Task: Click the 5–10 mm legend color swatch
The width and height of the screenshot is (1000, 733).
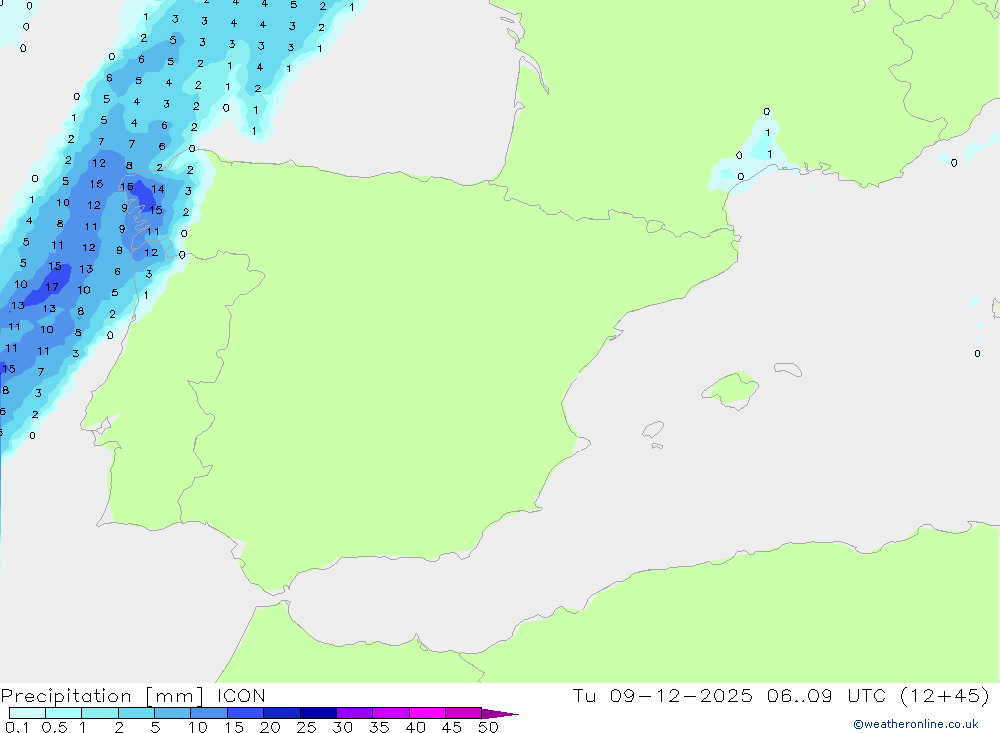Action: pyautogui.click(x=173, y=713)
